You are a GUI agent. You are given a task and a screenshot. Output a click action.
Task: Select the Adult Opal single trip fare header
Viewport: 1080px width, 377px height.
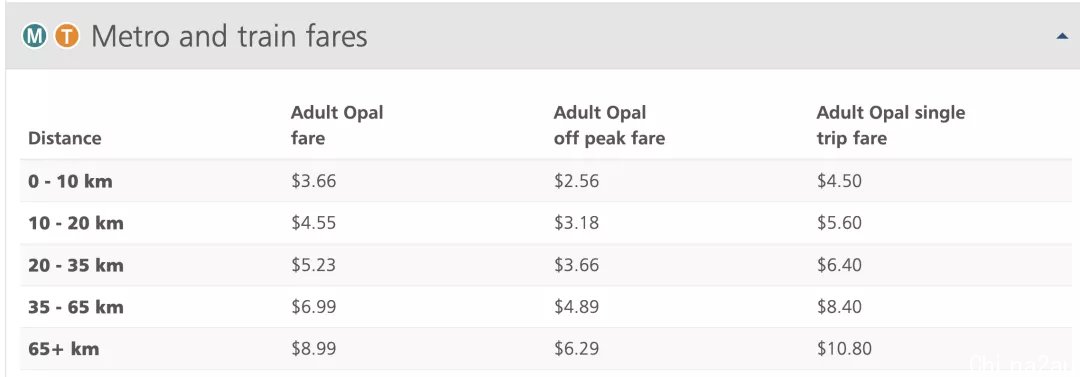tap(891, 125)
